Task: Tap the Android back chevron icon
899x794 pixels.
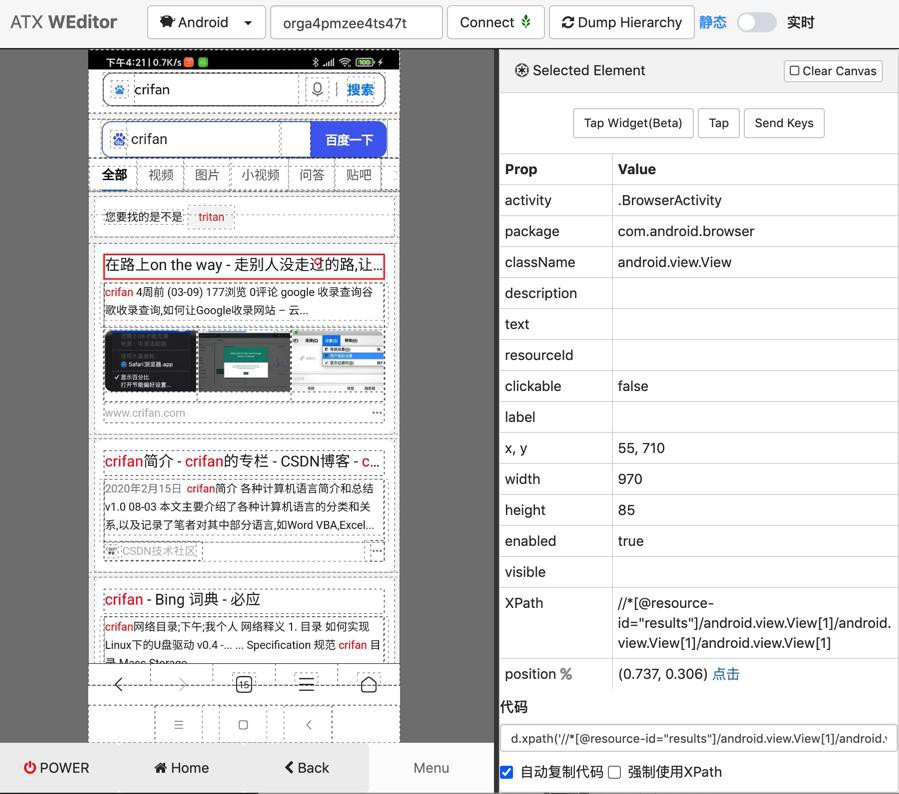Action: 308,725
